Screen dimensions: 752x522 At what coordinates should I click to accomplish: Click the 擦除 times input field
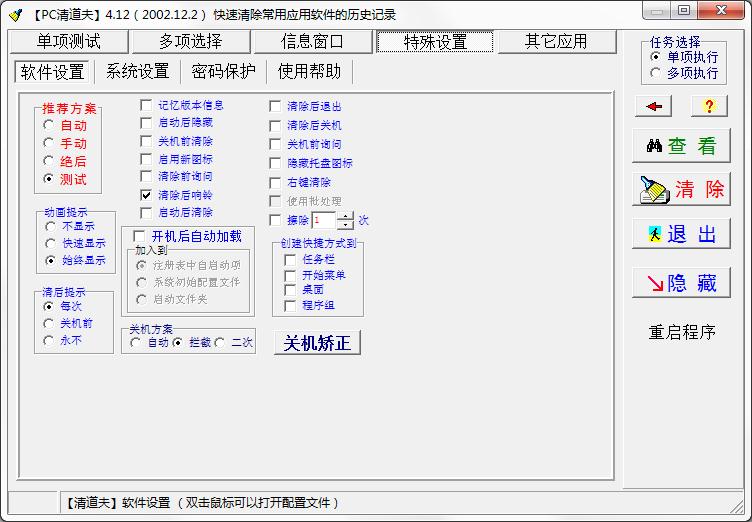323,220
